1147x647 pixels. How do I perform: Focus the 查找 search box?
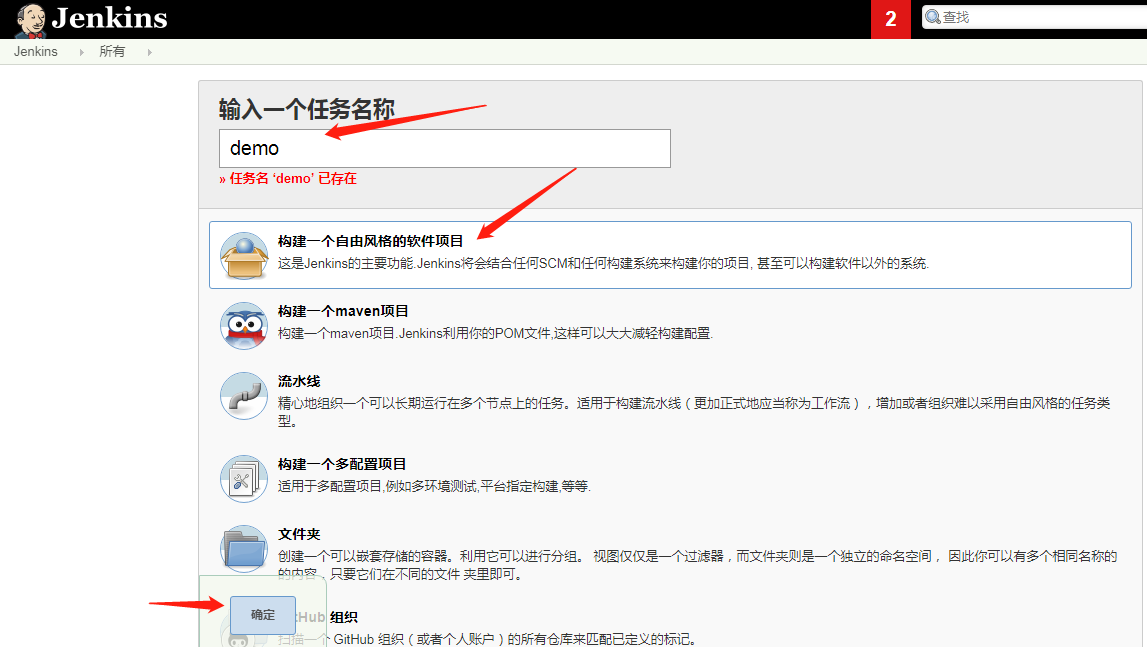click(x=1034, y=17)
